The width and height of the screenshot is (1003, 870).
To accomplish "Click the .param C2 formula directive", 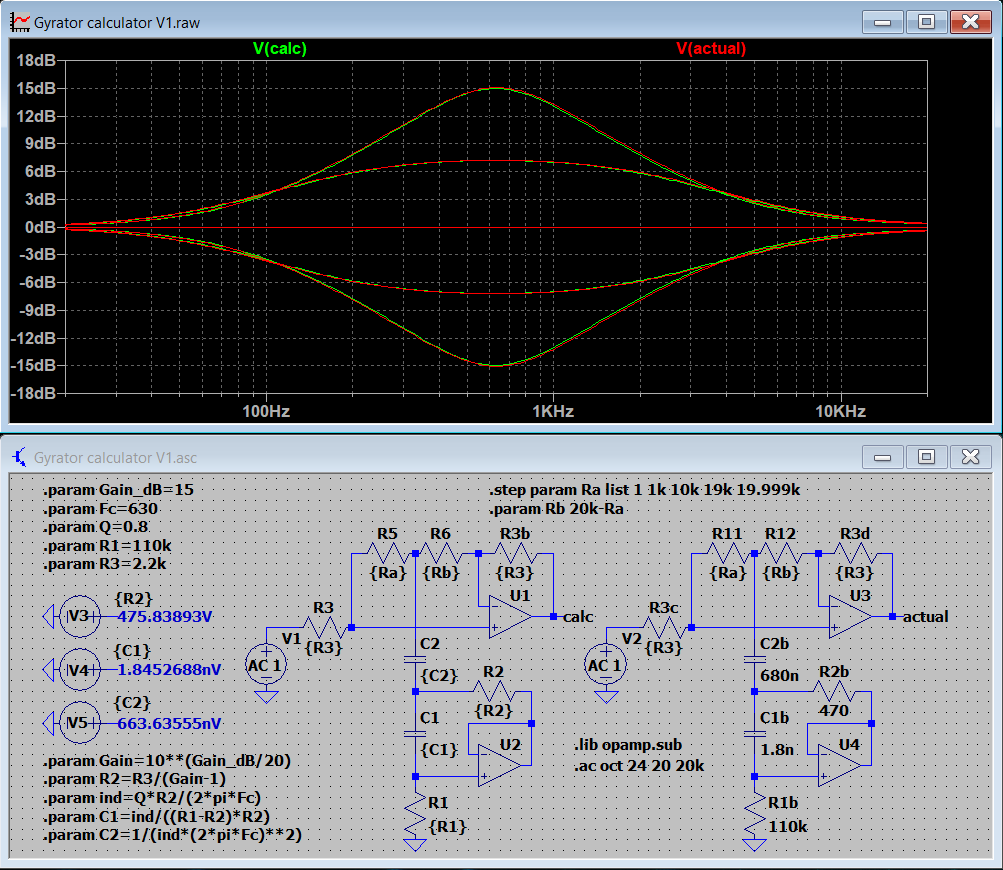I will click(172, 835).
